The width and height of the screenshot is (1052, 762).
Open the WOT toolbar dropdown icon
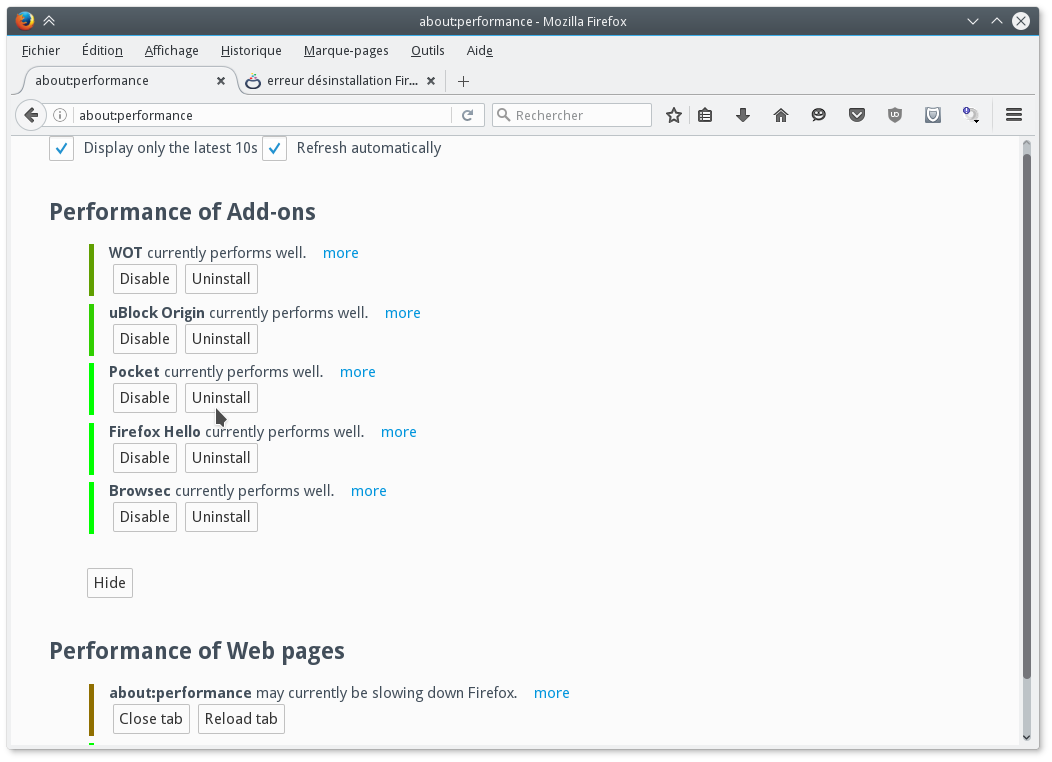[970, 115]
